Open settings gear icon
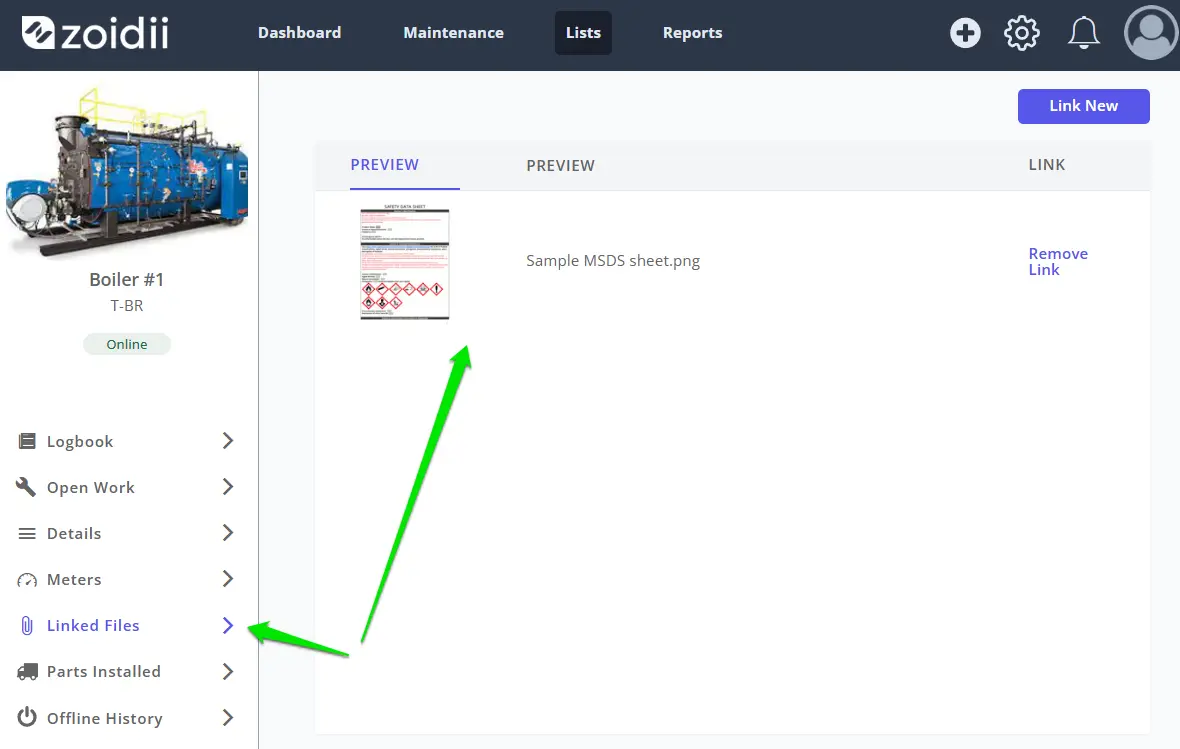 click(1021, 33)
